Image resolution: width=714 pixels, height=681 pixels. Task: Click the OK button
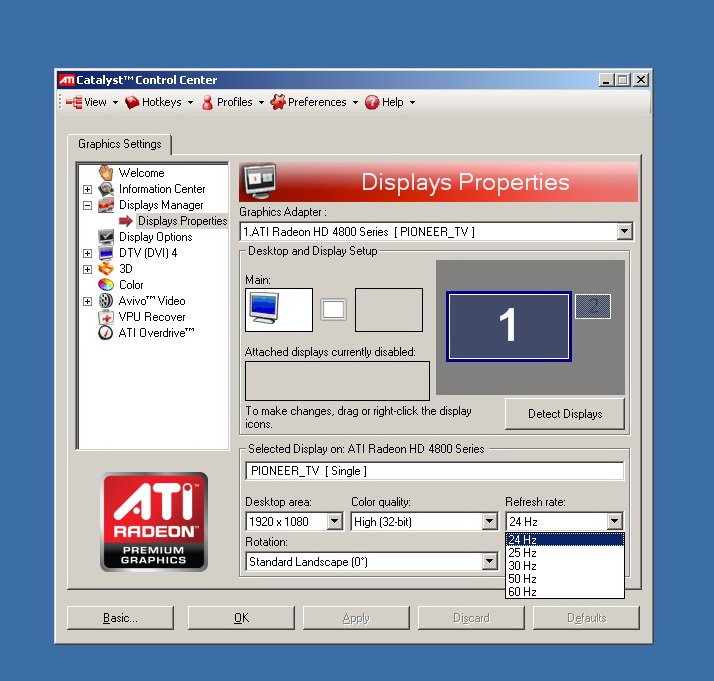pyautogui.click(x=241, y=618)
